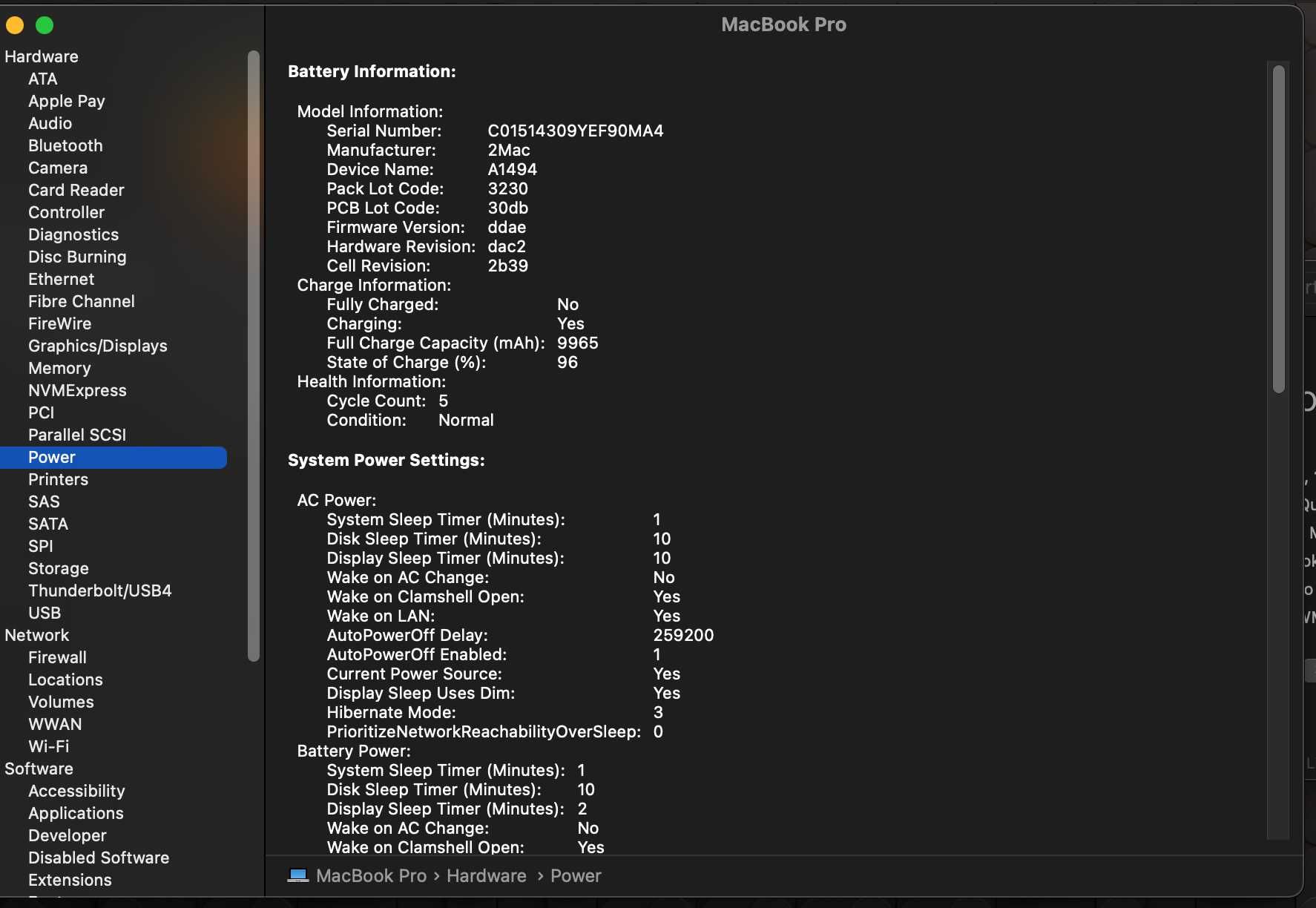Viewport: 1316px width, 908px height.
Task: Click the battery serial number C01514309YEF90MA4
Action: click(x=576, y=131)
